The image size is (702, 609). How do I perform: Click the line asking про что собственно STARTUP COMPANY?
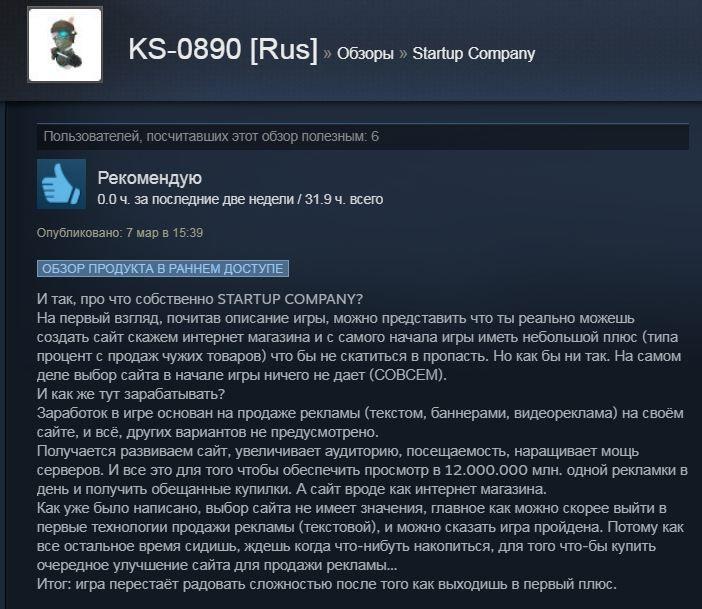pyautogui.click(x=200, y=299)
